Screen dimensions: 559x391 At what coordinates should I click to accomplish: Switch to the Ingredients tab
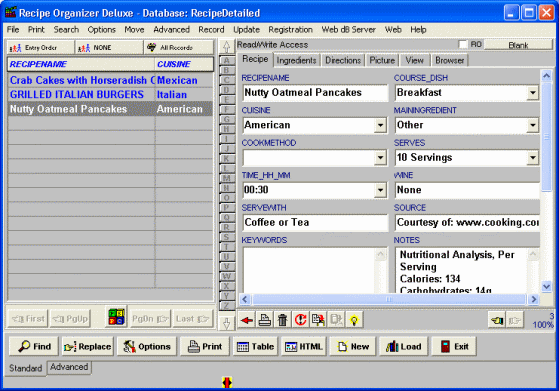pos(297,61)
